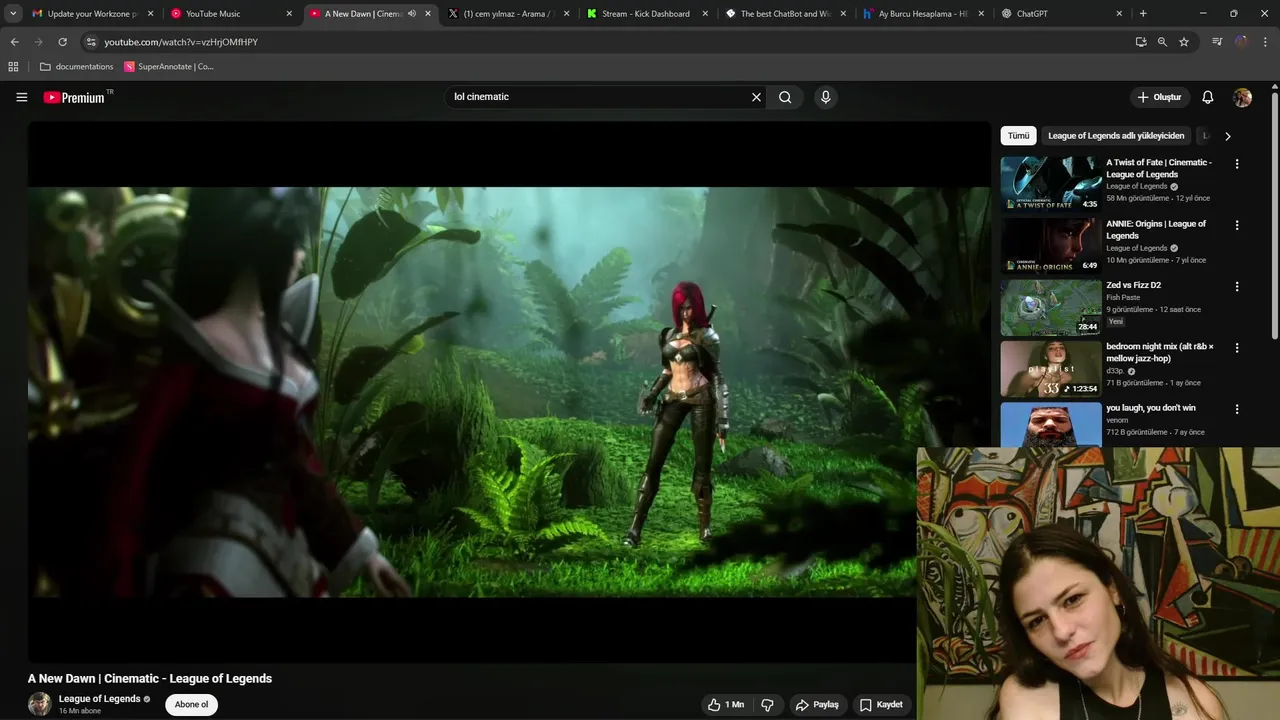Open the Chrome profile avatar

tap(1241, 42)
